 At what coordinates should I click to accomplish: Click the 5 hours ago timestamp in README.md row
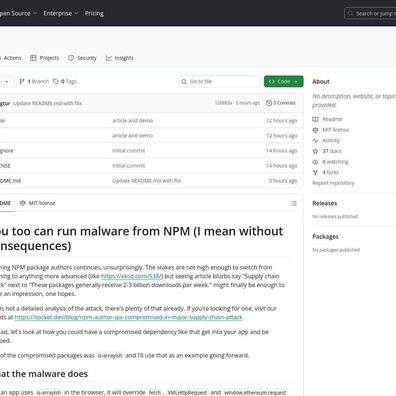(x=283, y=181)
